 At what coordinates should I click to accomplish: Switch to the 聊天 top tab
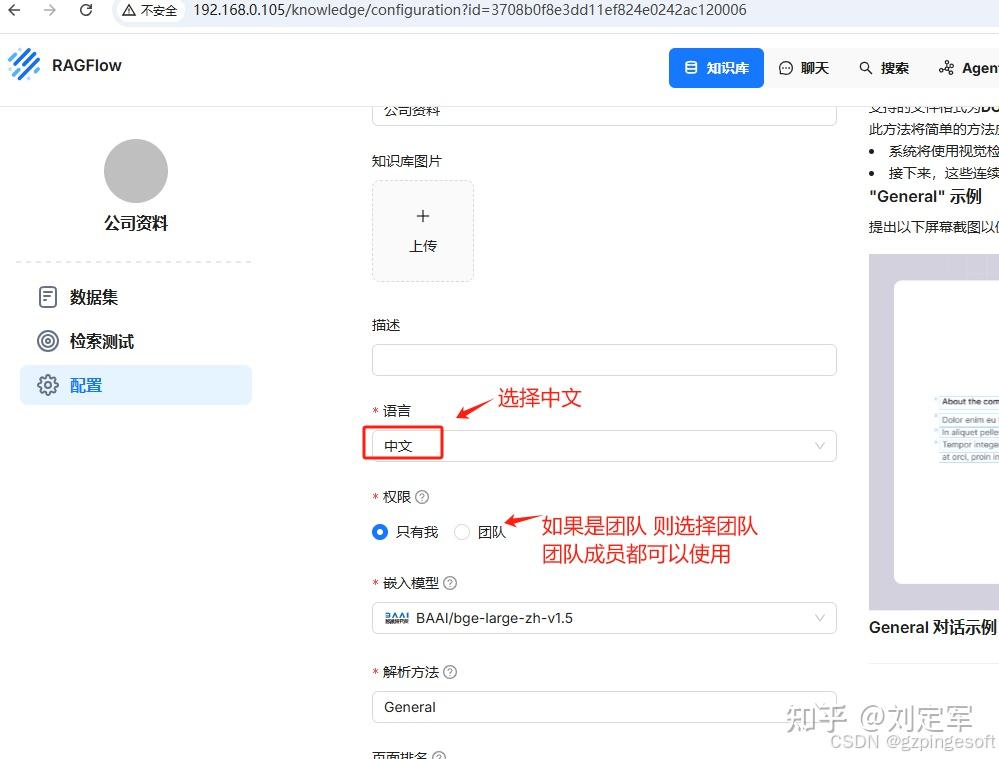(804, 68)
